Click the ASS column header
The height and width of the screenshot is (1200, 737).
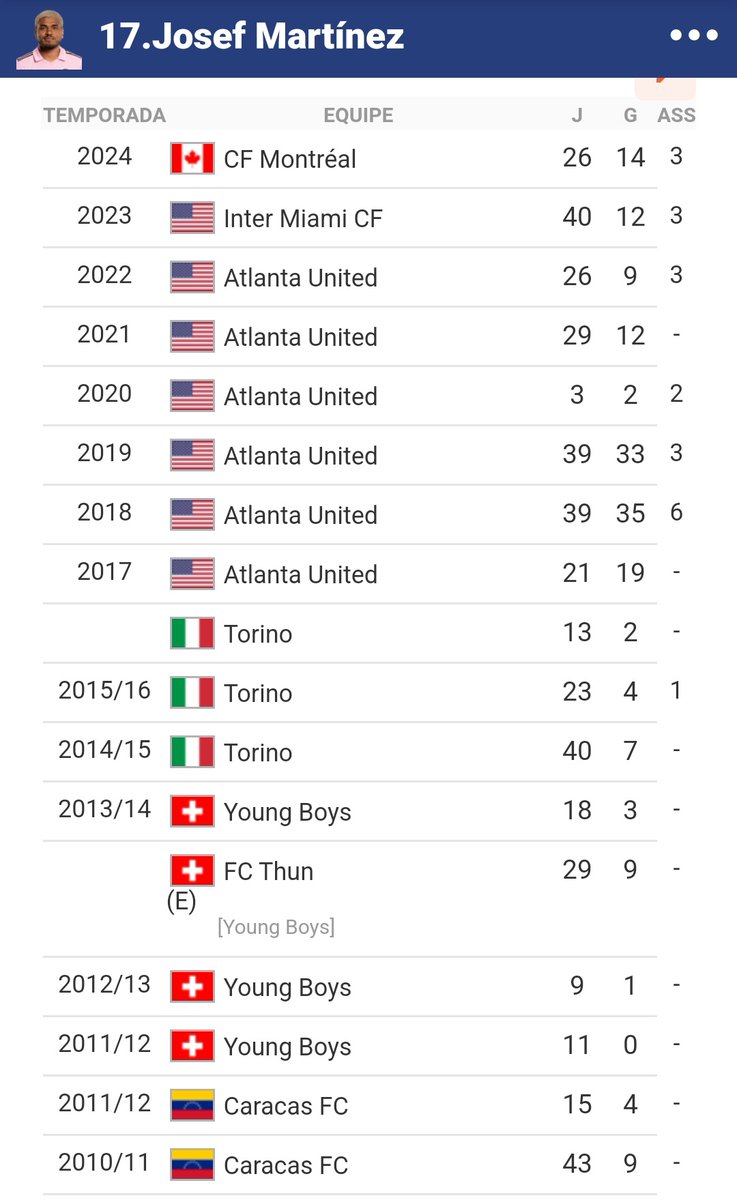tap(676, 115)
